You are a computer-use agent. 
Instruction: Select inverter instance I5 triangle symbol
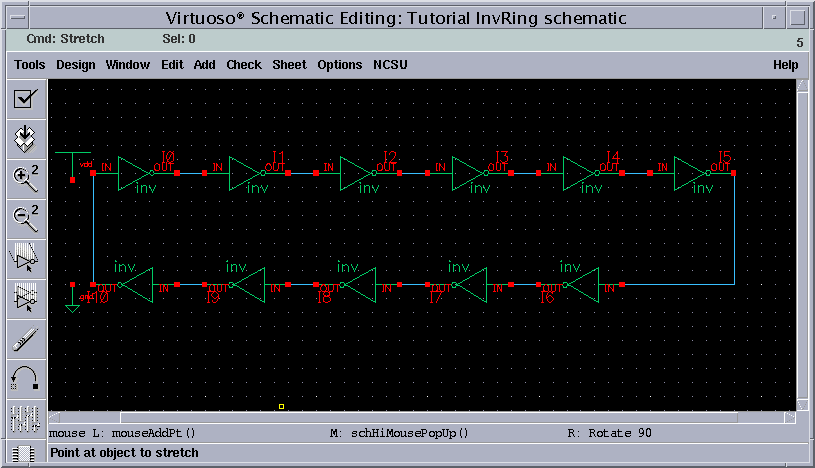click(x=691, y=173)
